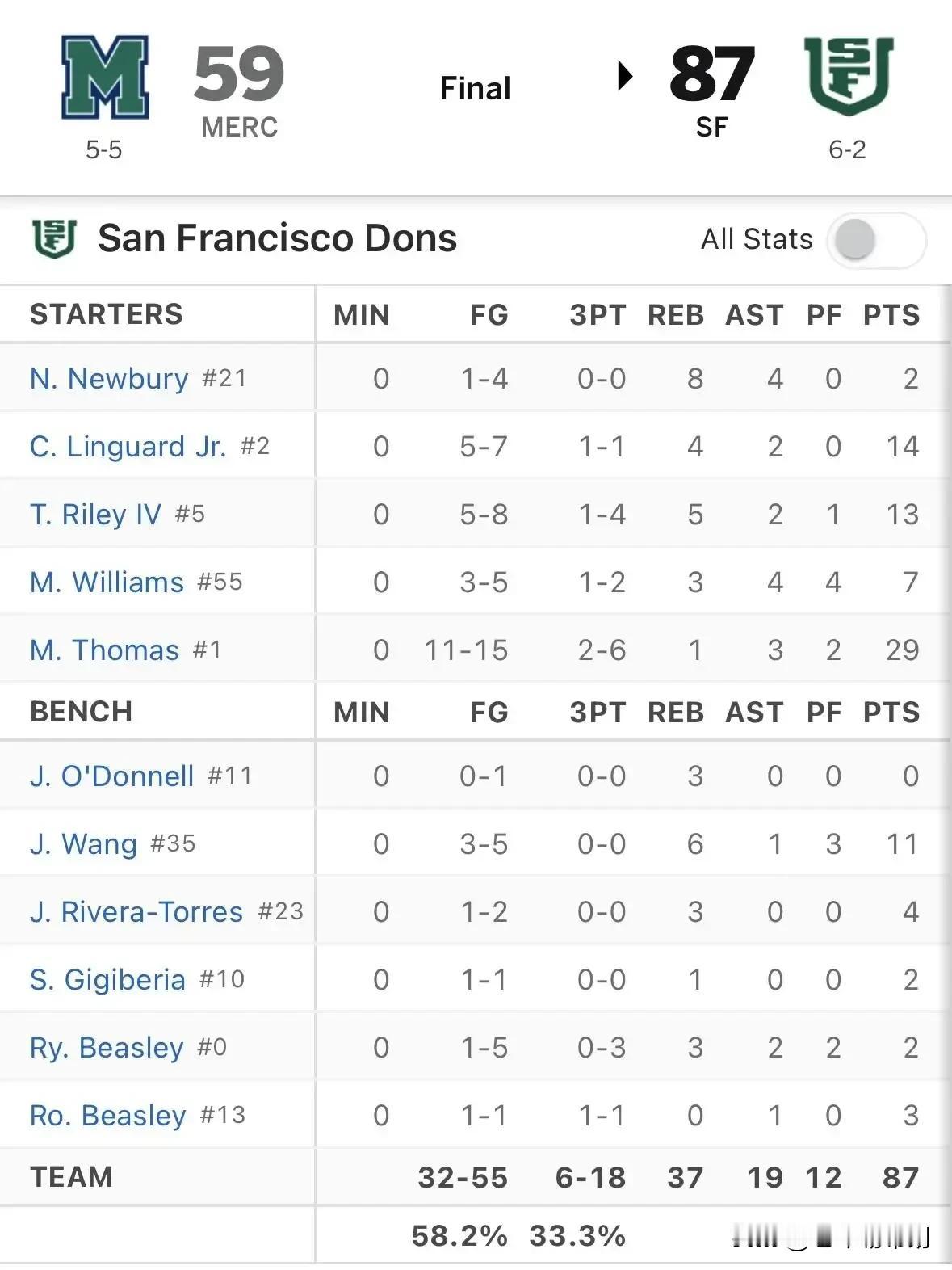Image resolution: width=952 pixels, height=1270 pixels.
Task: Open J. O'Donnell bench player link
Action: tap(111, 776)
